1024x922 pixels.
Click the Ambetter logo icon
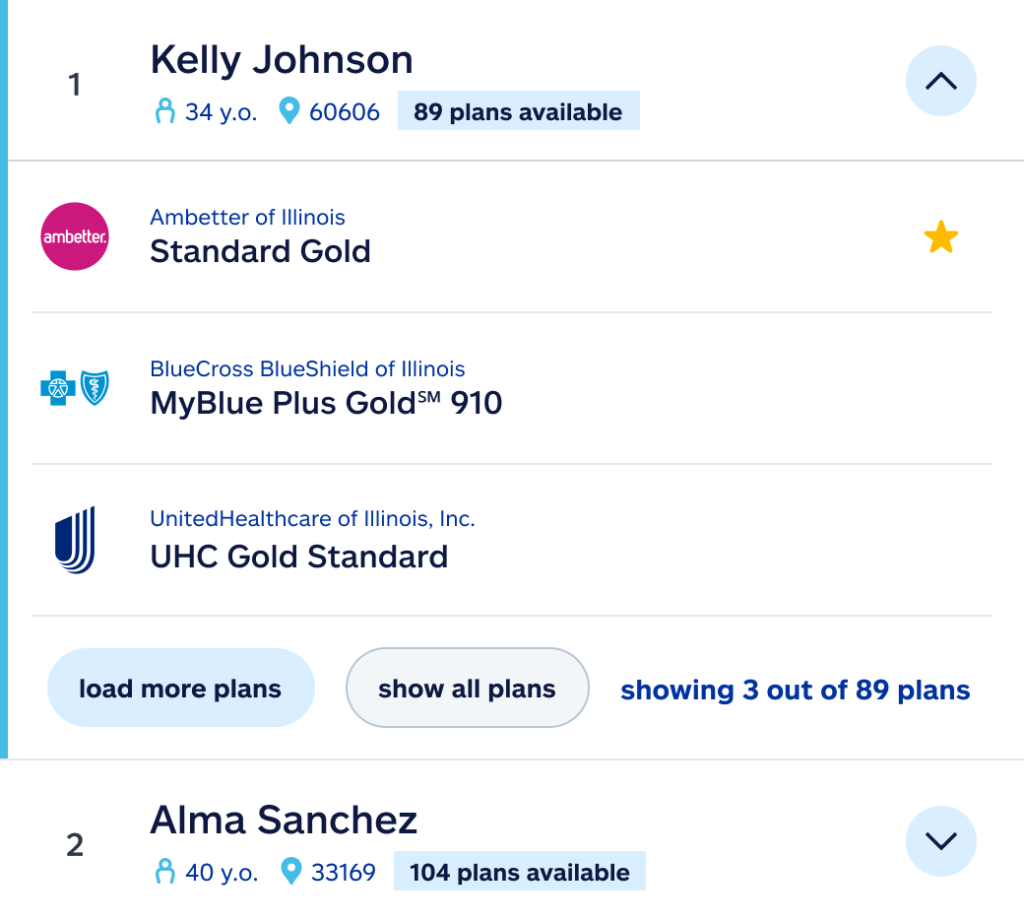point(75,237)
